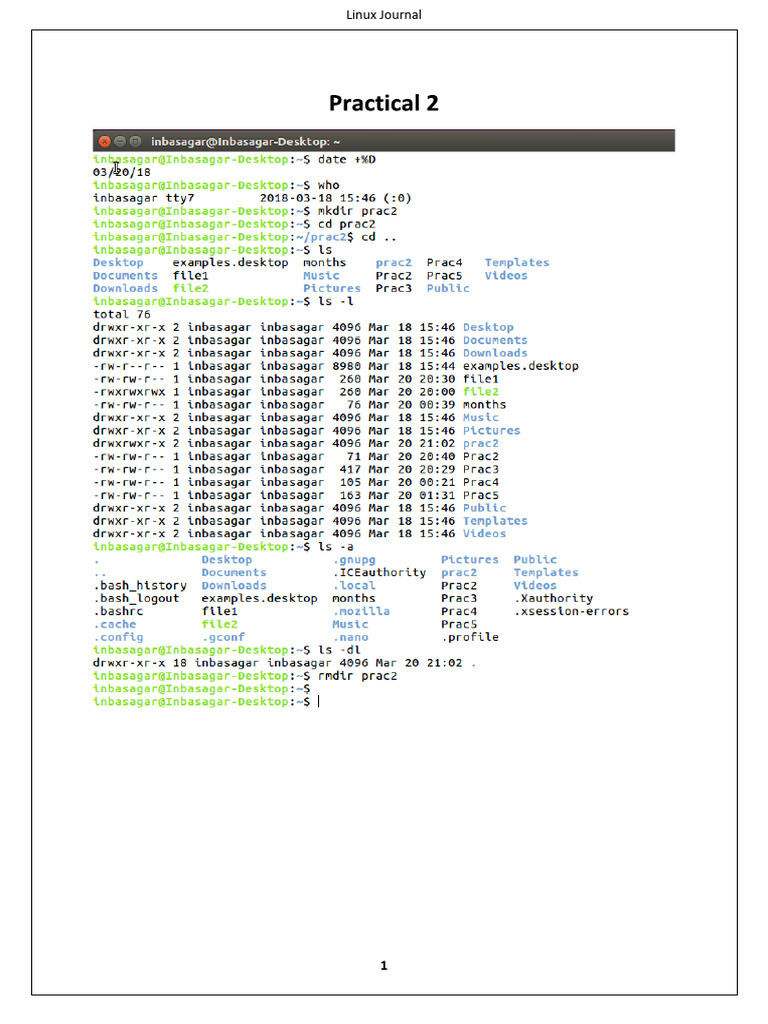Minimize the inbasagar terminal window
The image size is (768, 1024).
tap(120, 141)
